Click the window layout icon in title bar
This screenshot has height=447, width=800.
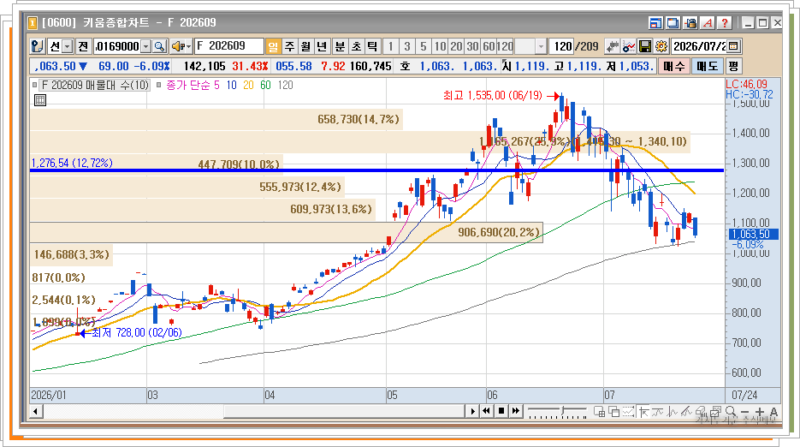tap(655, 22)
